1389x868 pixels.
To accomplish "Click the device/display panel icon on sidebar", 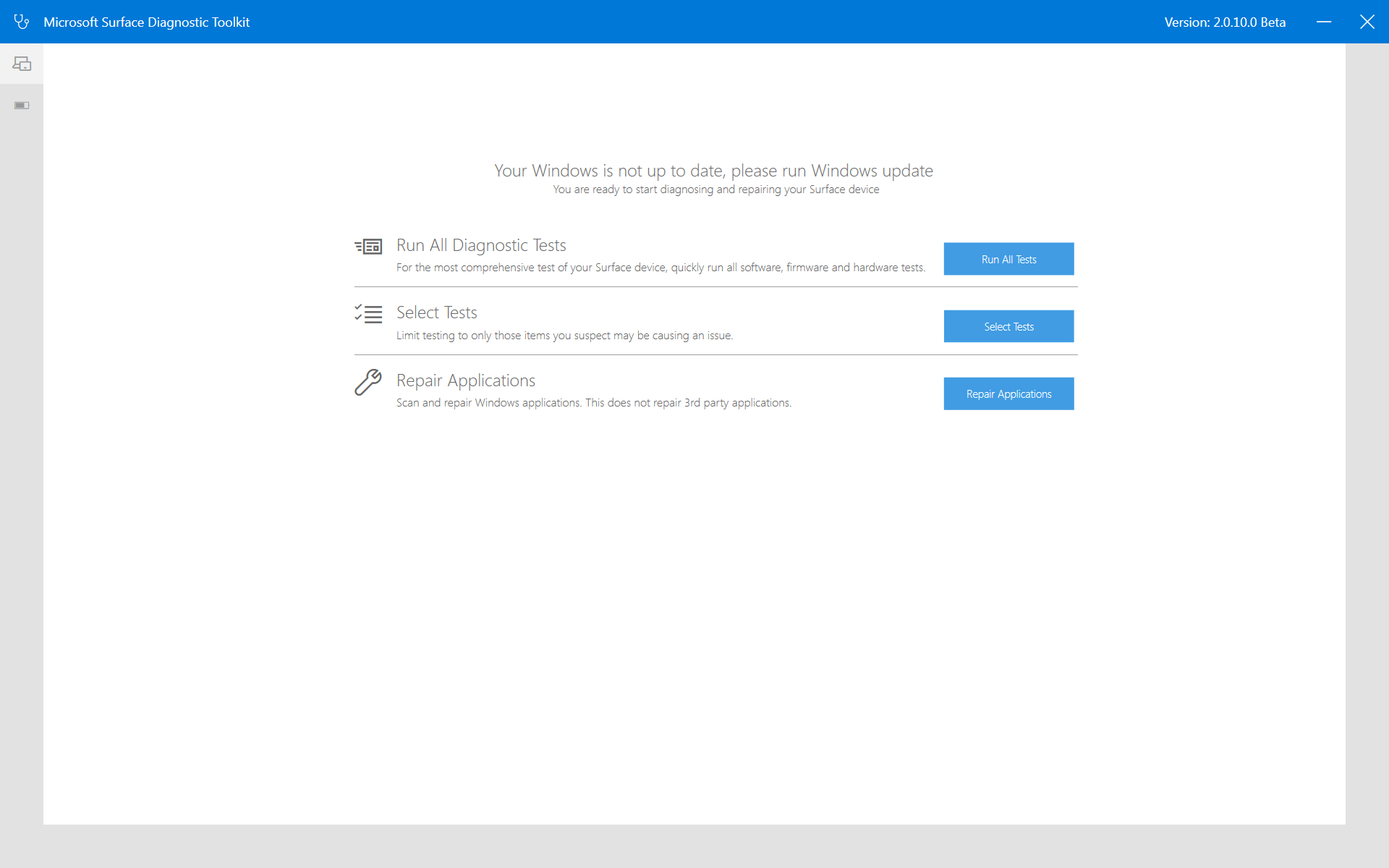I will point(21,63).
